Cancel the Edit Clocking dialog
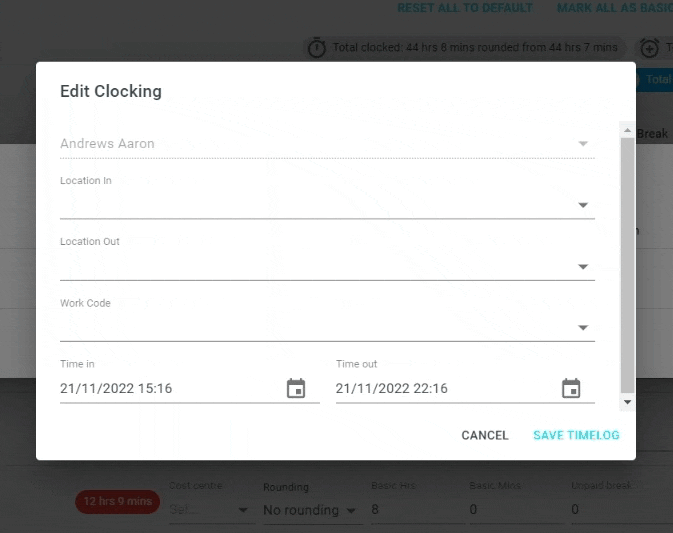The width and height of the screenshot is (673, 533). click(485, 435)
